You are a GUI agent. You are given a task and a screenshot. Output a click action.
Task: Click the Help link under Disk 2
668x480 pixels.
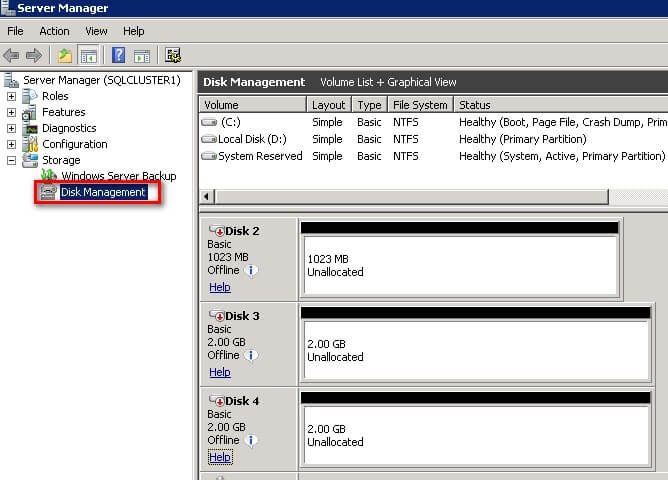(219, 287)
